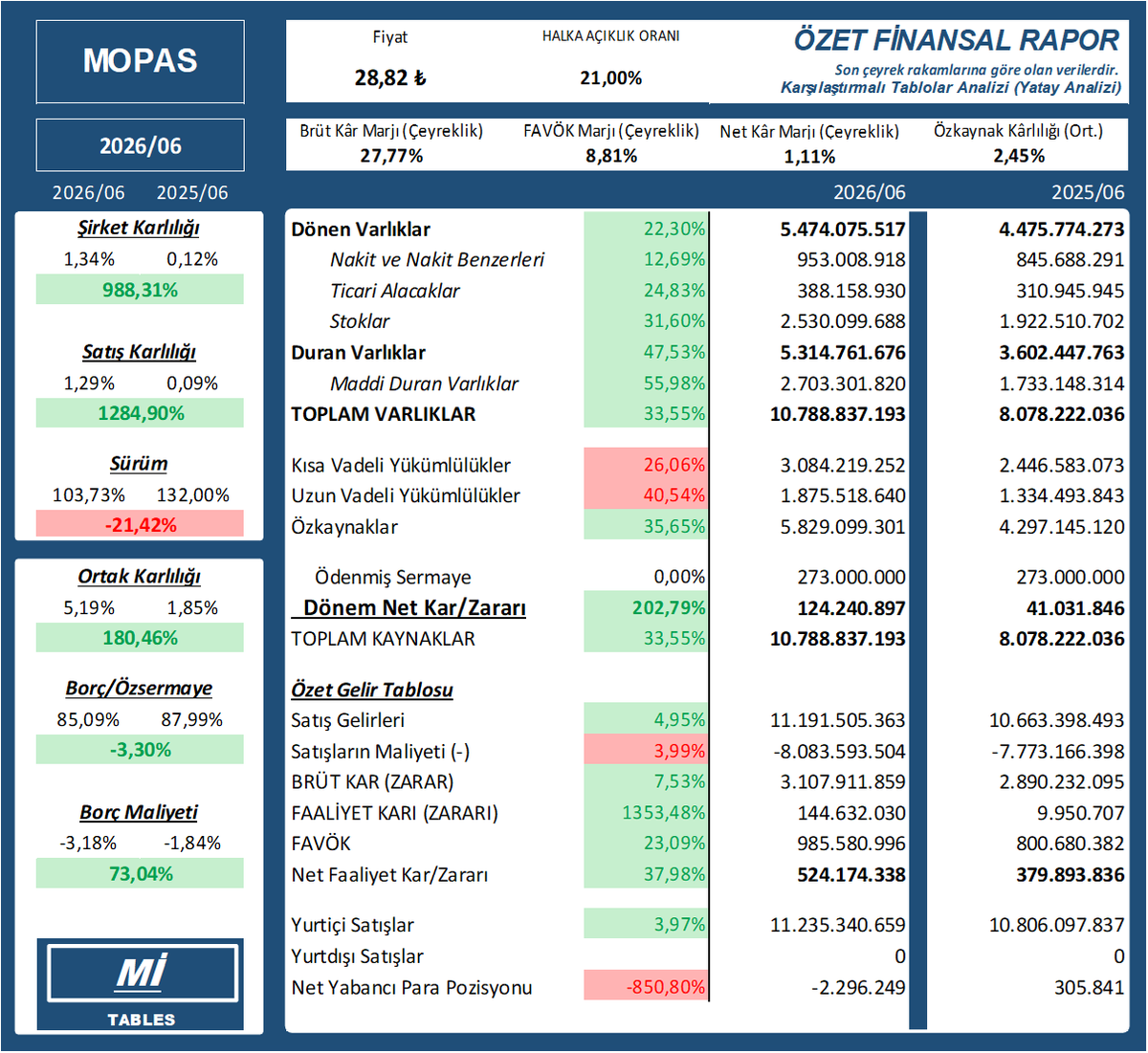
Task: Click the price value 28,82 ₺
Action: 390,78
